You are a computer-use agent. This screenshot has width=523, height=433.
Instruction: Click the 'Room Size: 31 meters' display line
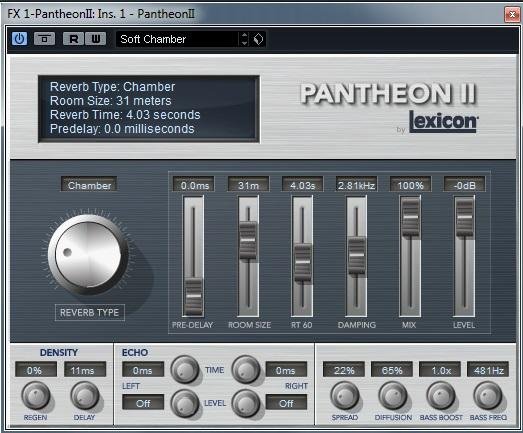point(110,101)
